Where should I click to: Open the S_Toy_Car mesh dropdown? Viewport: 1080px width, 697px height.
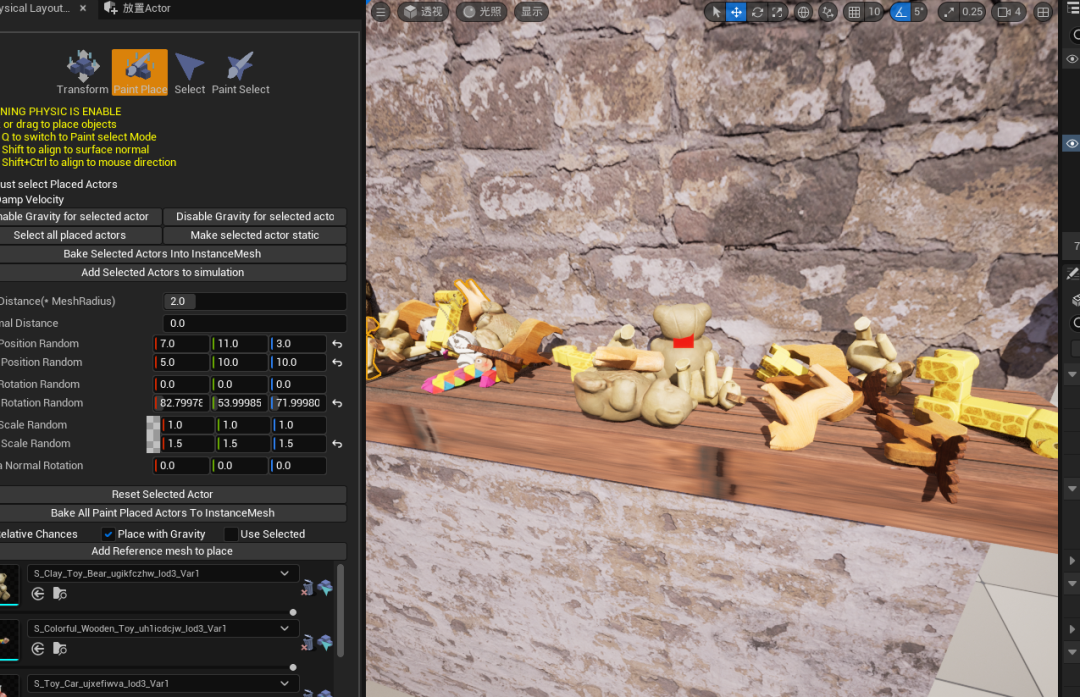tap(284, 683)
